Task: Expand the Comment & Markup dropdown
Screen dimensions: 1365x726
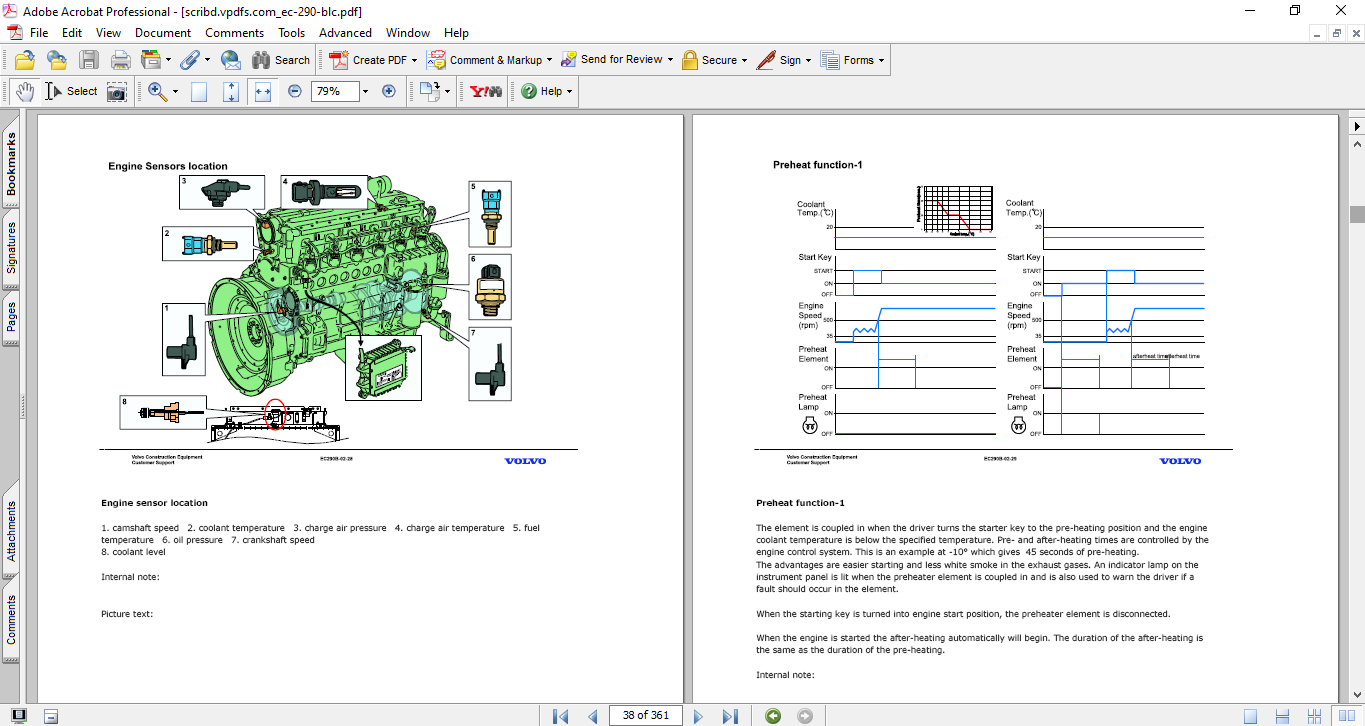Action: coord(550,60)
